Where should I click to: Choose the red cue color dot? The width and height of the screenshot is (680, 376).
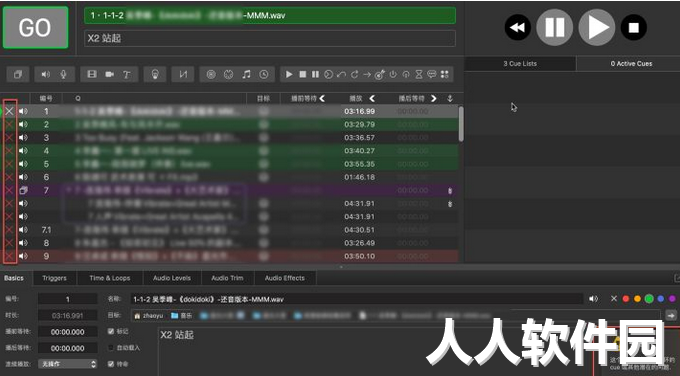[625, 298]
